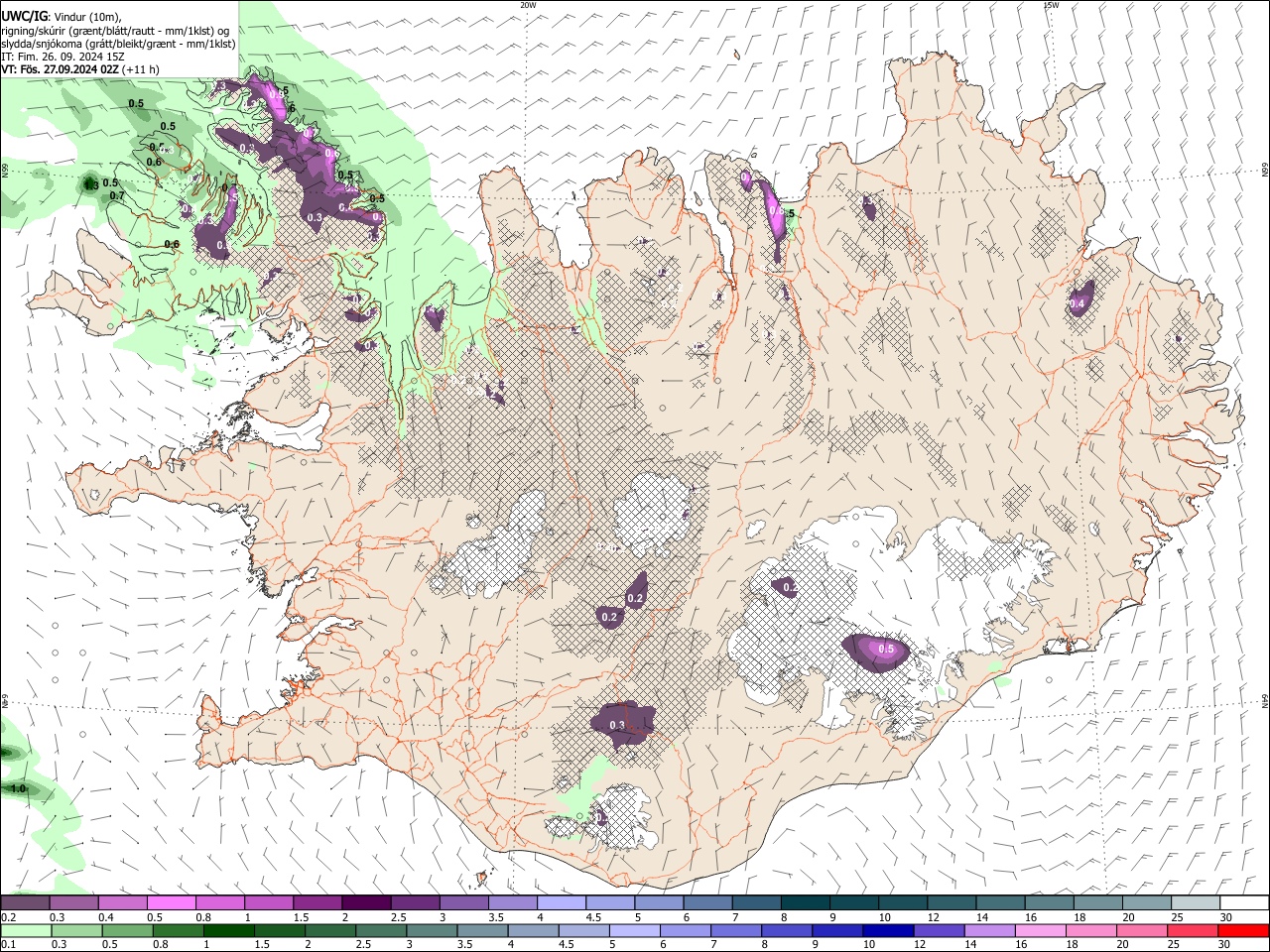Click the "slydda/snjókoma" legend description line

tap(118, 44)
